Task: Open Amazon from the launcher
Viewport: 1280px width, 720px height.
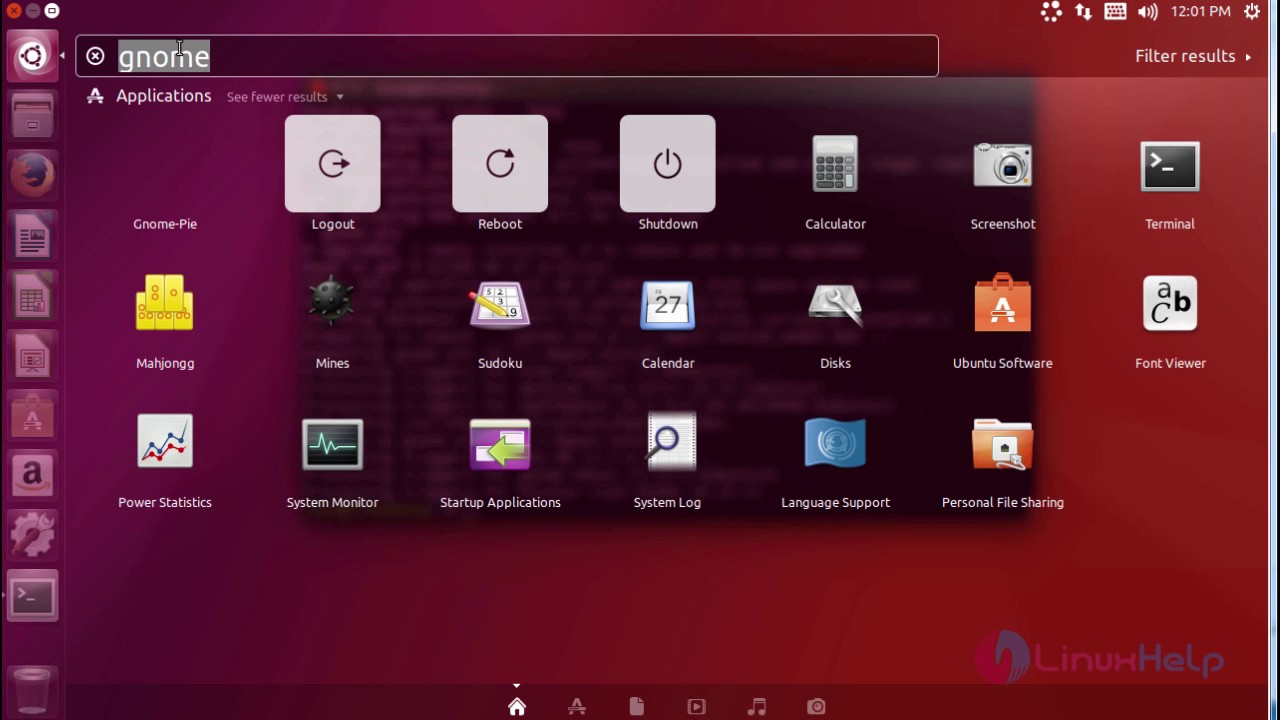Action: (x=32, y=476)
